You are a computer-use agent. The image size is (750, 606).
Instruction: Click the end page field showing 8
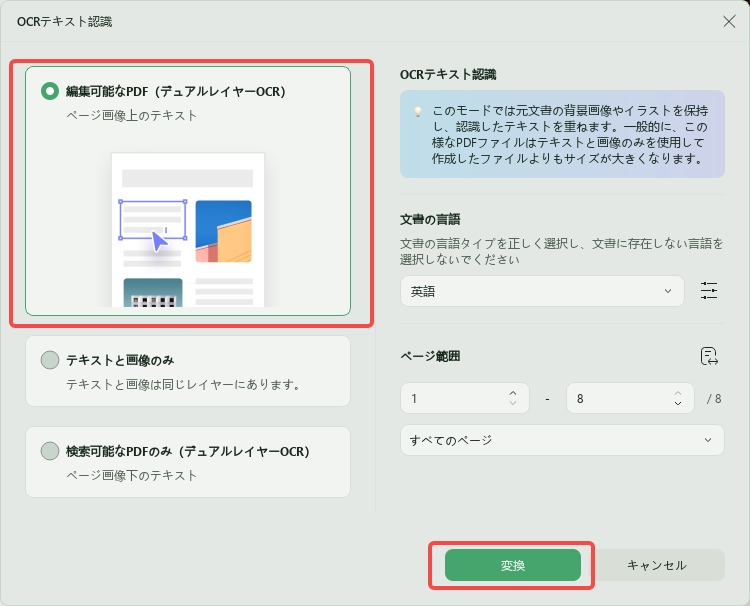pyautogui.click(x=630, y=398)
